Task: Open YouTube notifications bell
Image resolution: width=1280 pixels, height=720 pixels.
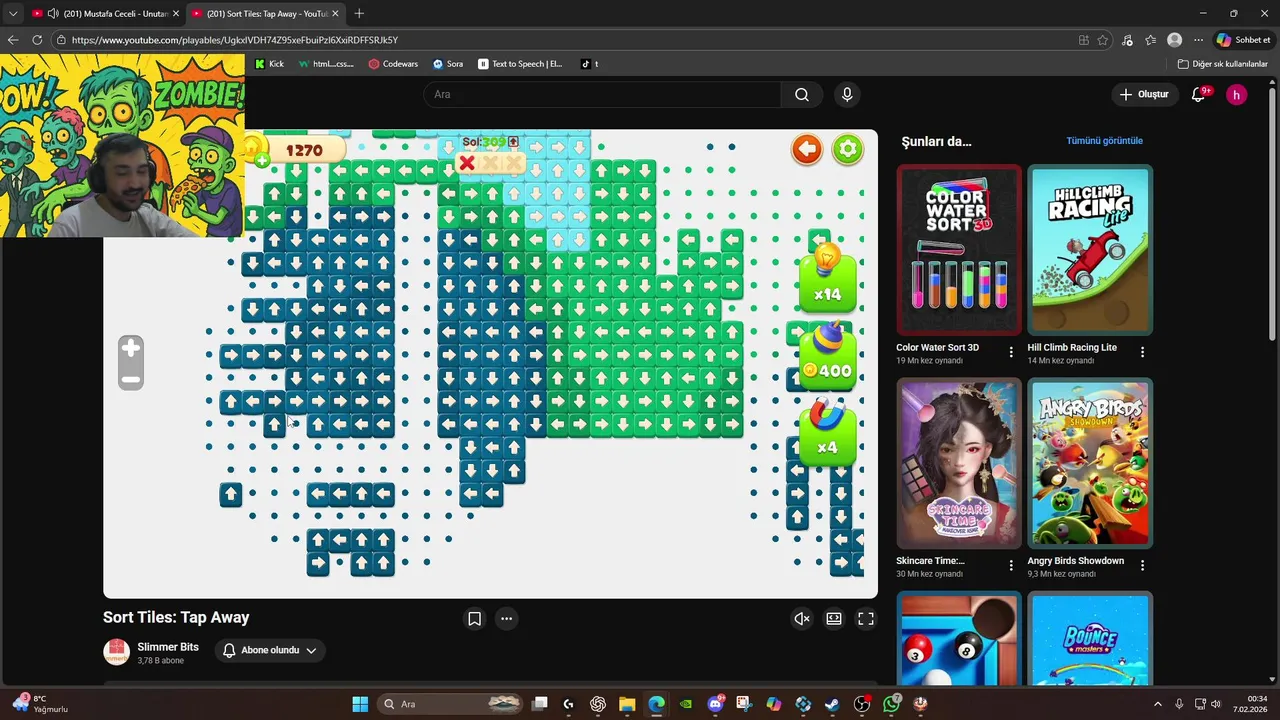Action: coord(1198,94)
